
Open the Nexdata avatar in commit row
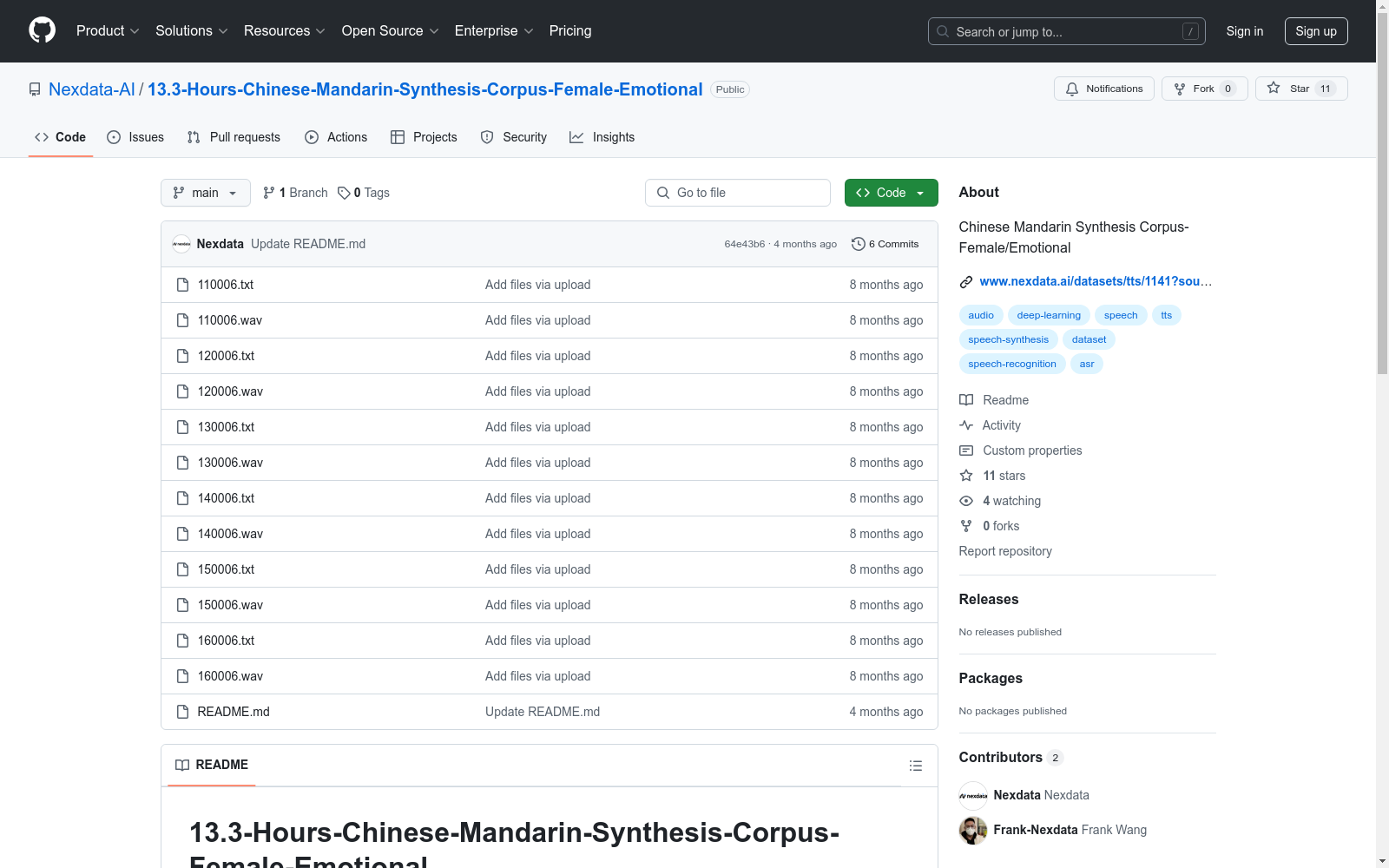181,244
